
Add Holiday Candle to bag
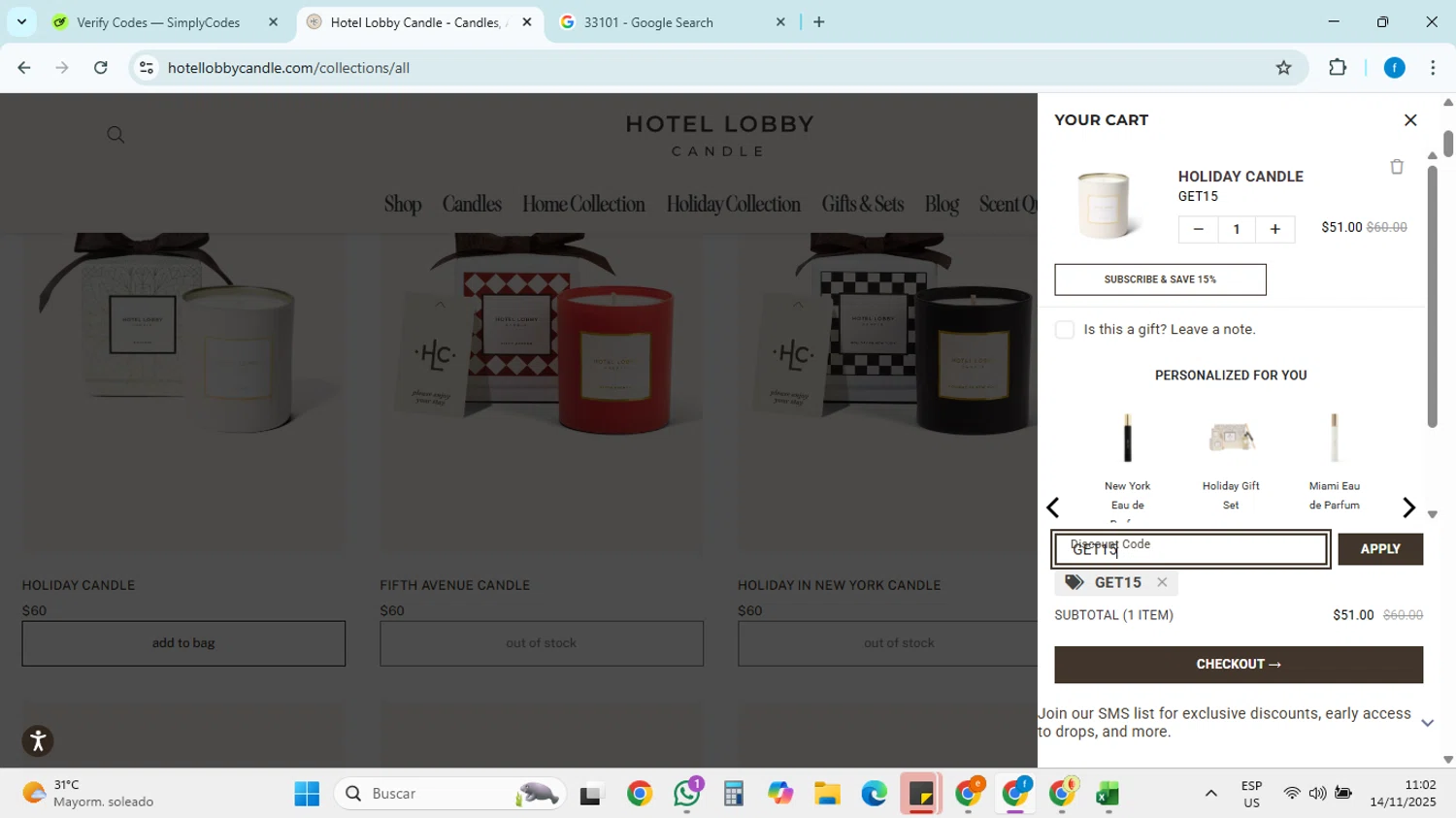pos(183,643)
